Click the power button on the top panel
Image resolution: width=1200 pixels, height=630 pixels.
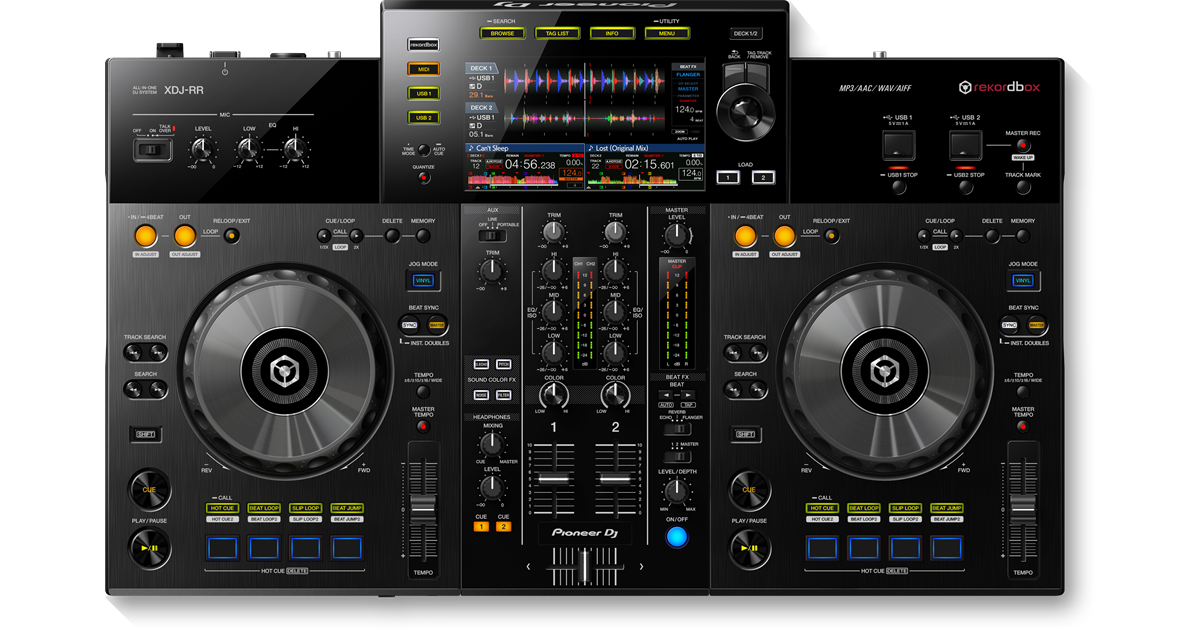coord(226,70)
